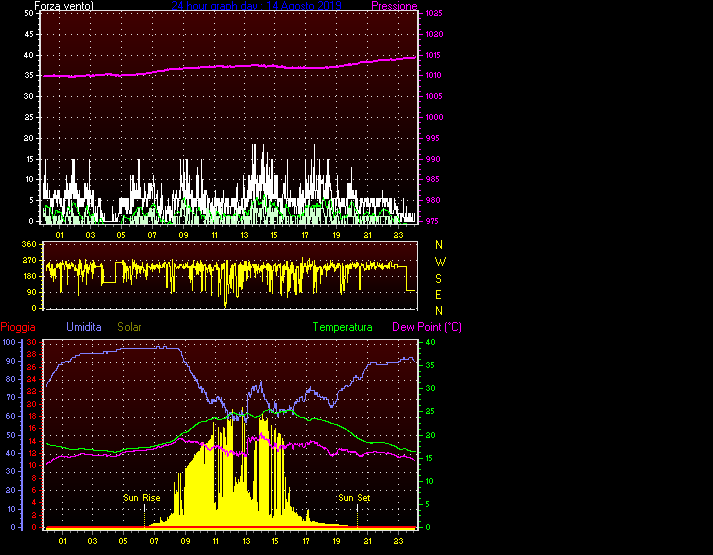713x555 pixels.
Task: Click pressure axis value 995
Action: point(432,138)
